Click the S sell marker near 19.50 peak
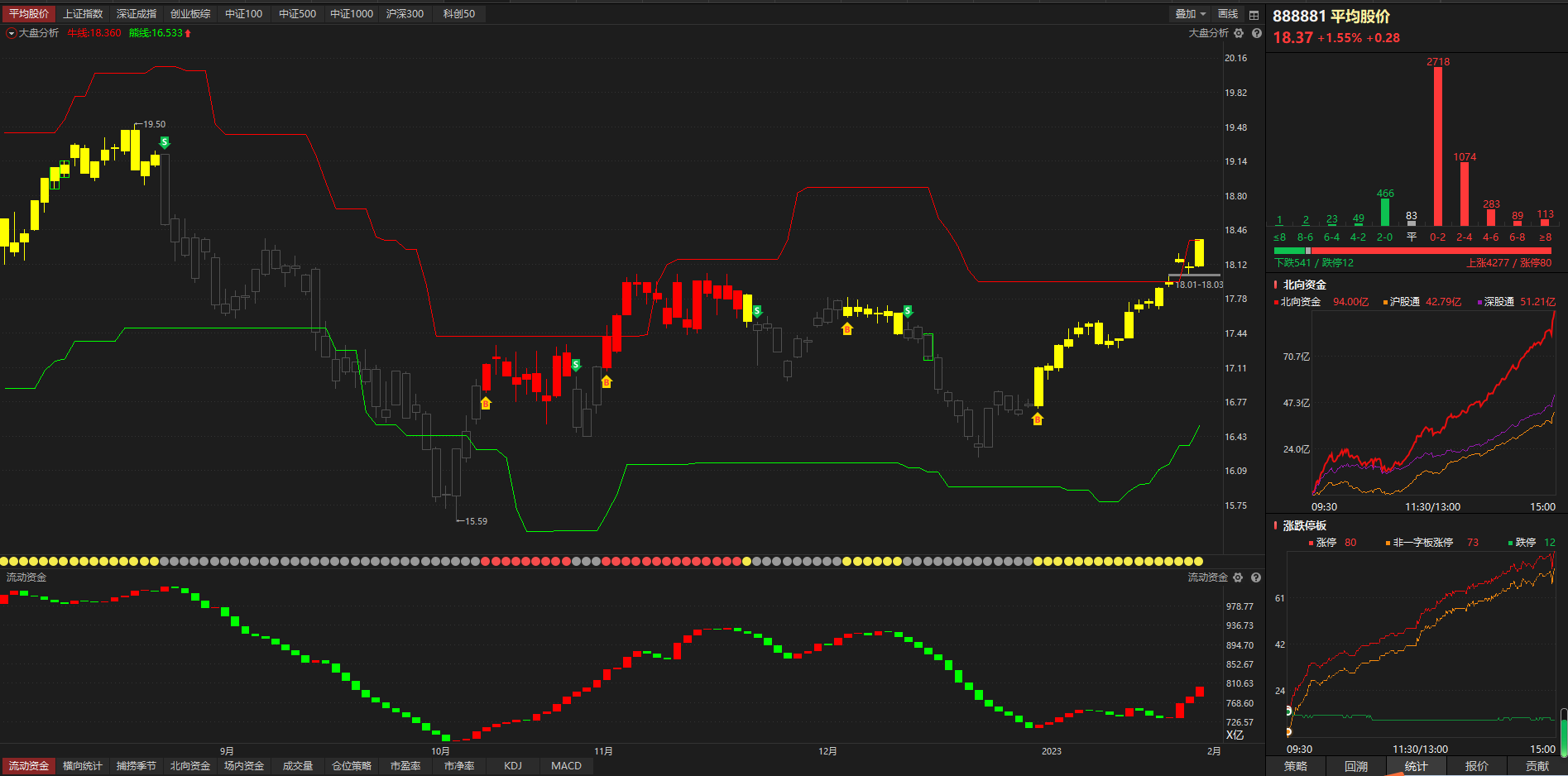The height and width of the screenshot is (776, 1568). pos(165,142)
